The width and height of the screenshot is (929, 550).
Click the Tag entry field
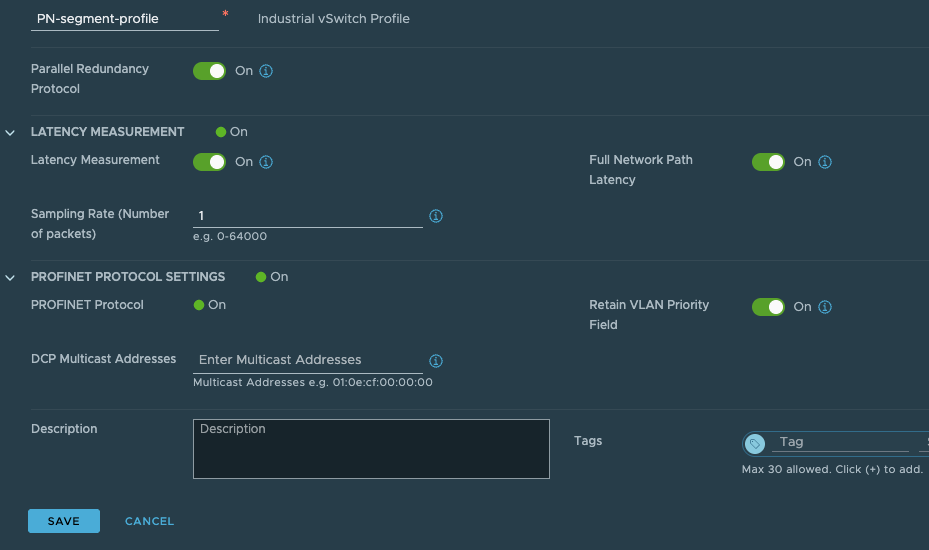click(838, 442)
